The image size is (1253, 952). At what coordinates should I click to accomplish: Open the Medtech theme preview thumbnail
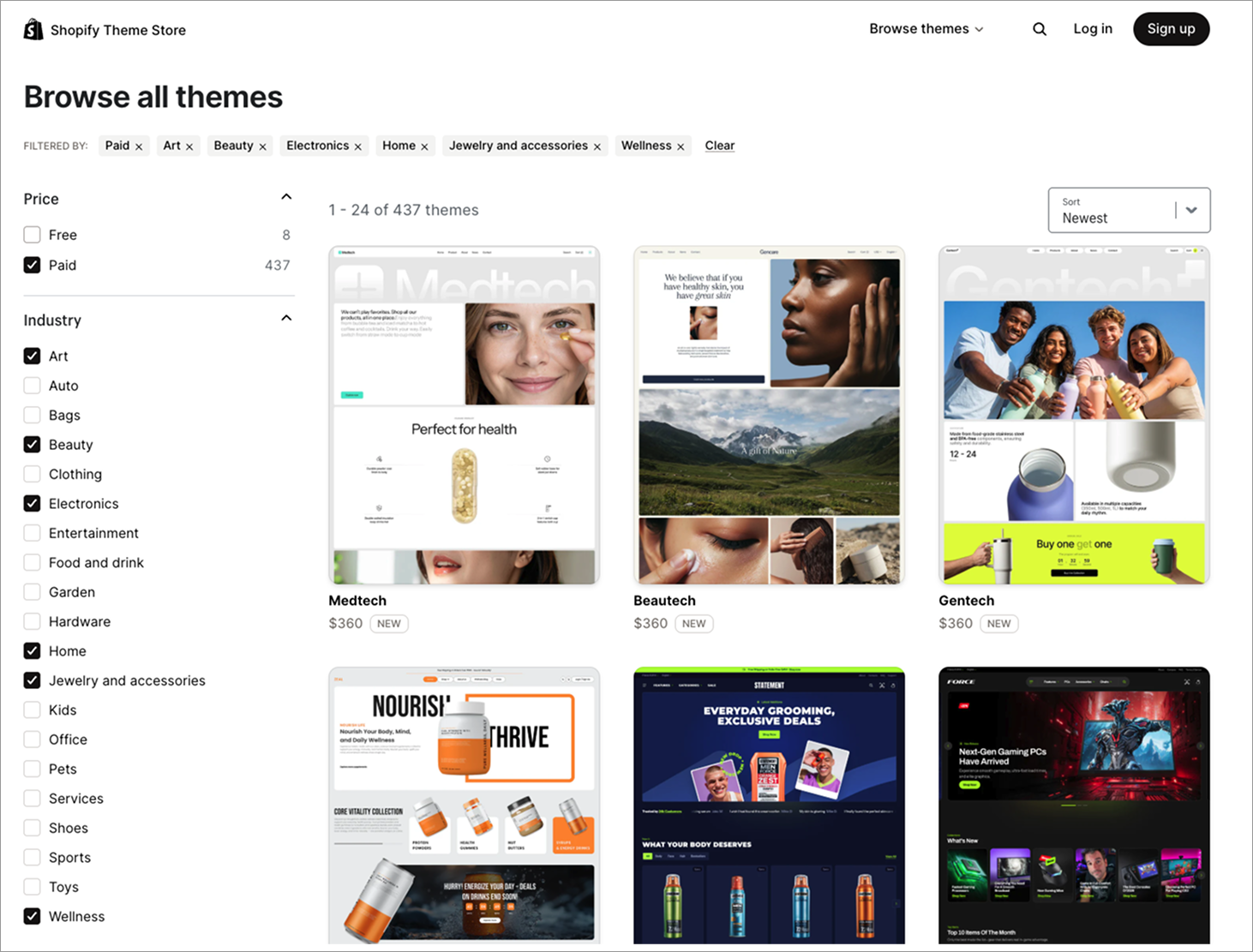point(464,415)
